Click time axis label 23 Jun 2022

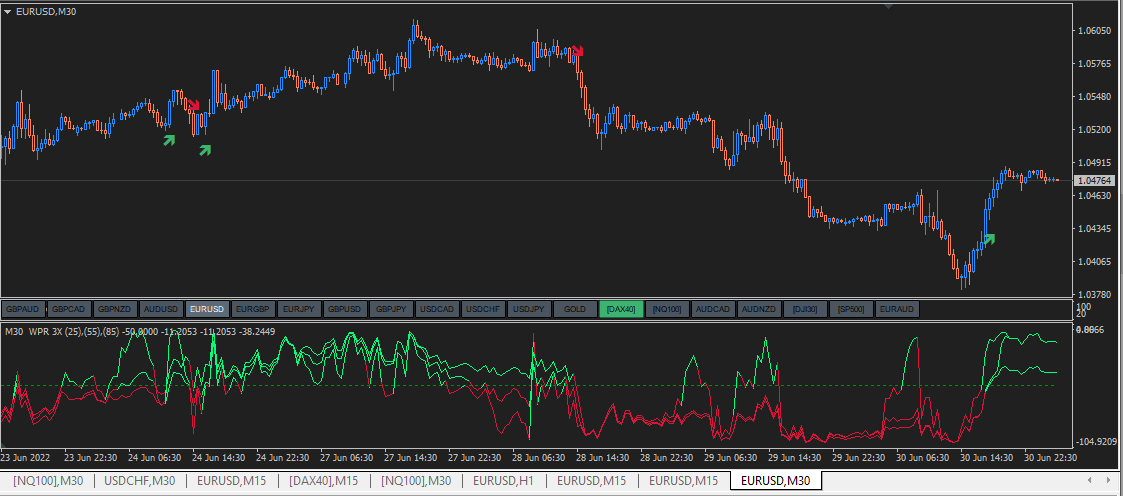(24, 457)
